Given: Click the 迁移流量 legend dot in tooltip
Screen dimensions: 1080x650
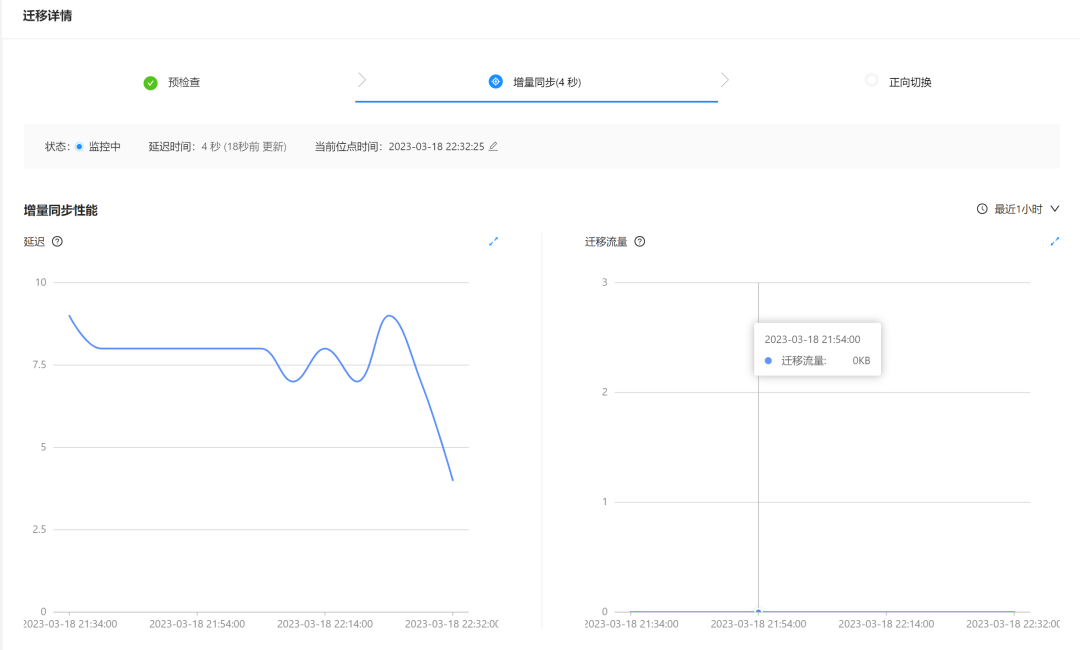Looking at the screenshot, I should click(769, 361).
